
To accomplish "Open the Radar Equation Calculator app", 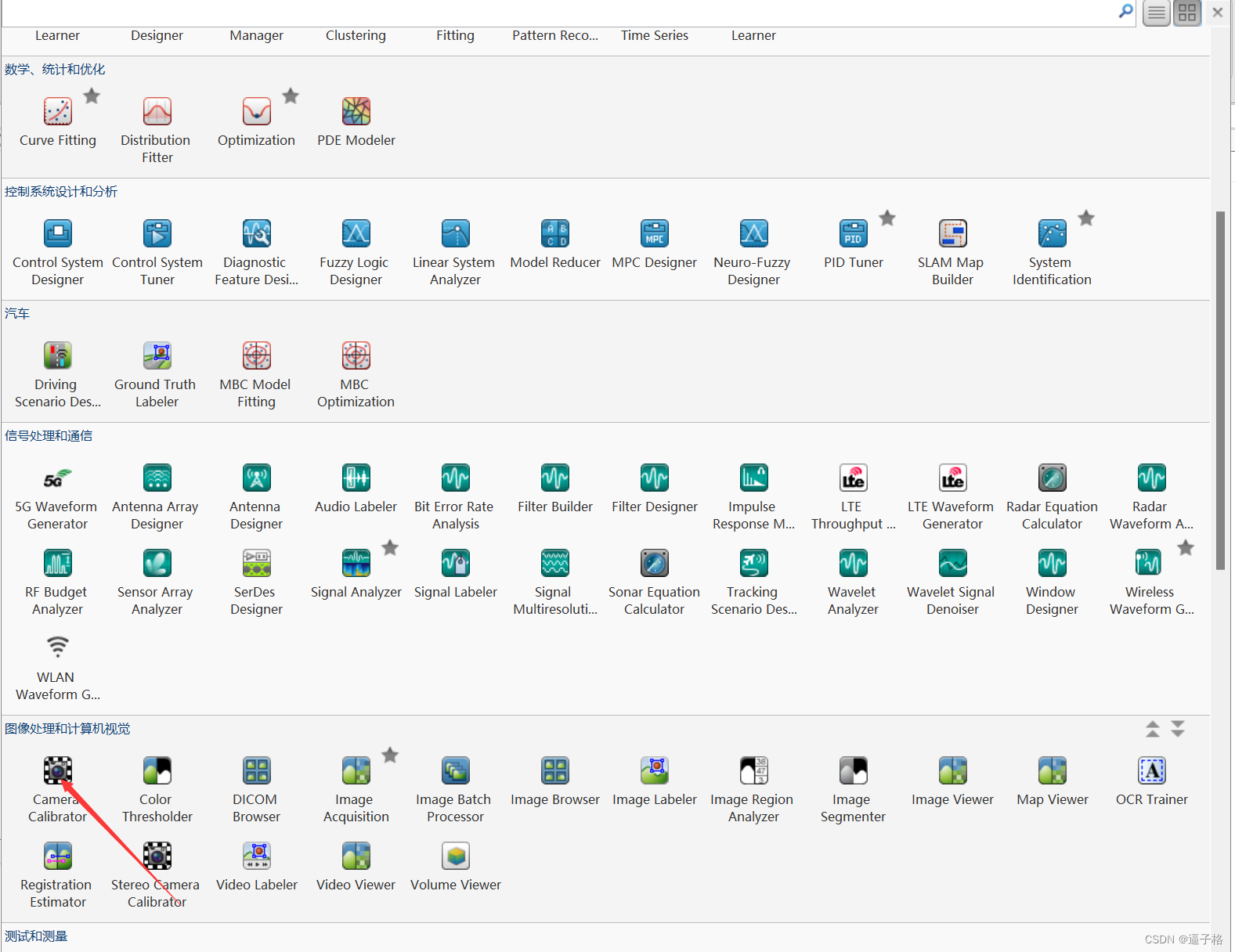I will click(1053, 478).
